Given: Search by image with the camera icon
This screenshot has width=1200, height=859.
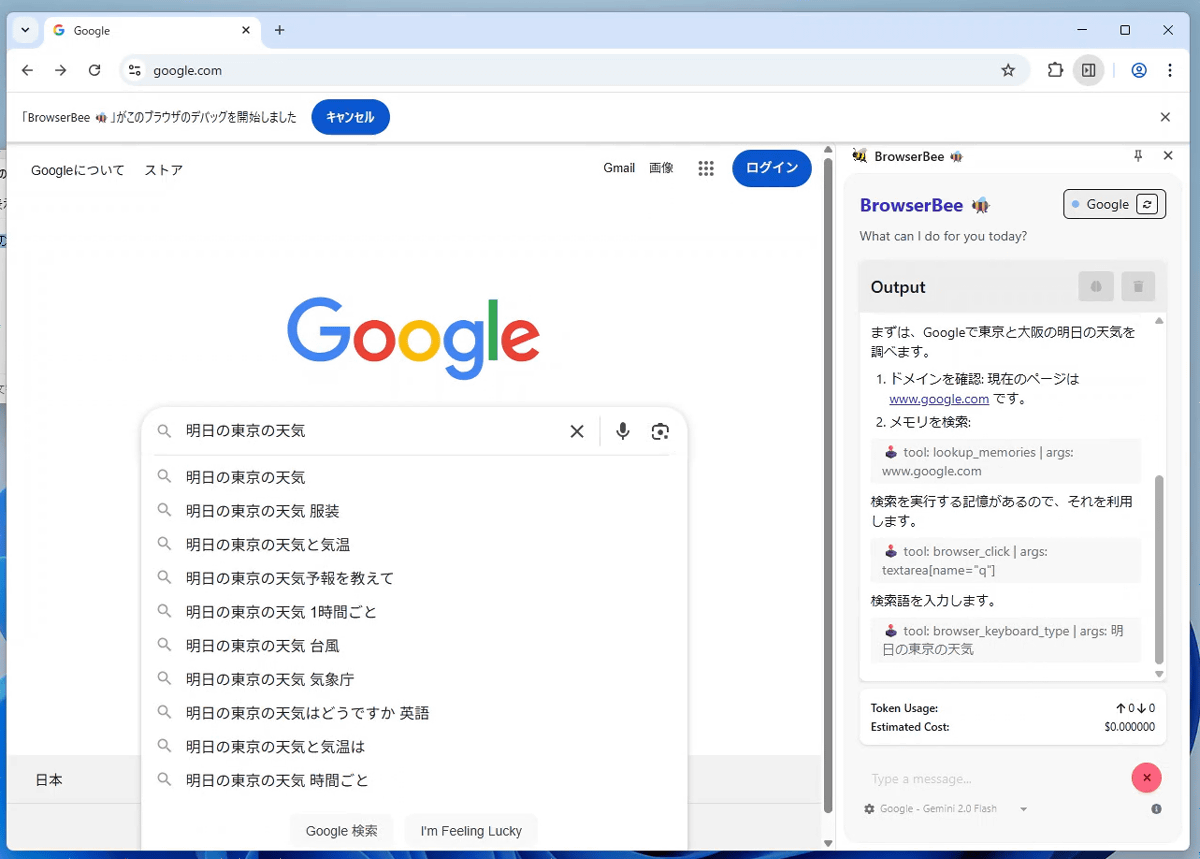Looking at the screenshot, I should [660, 431].
